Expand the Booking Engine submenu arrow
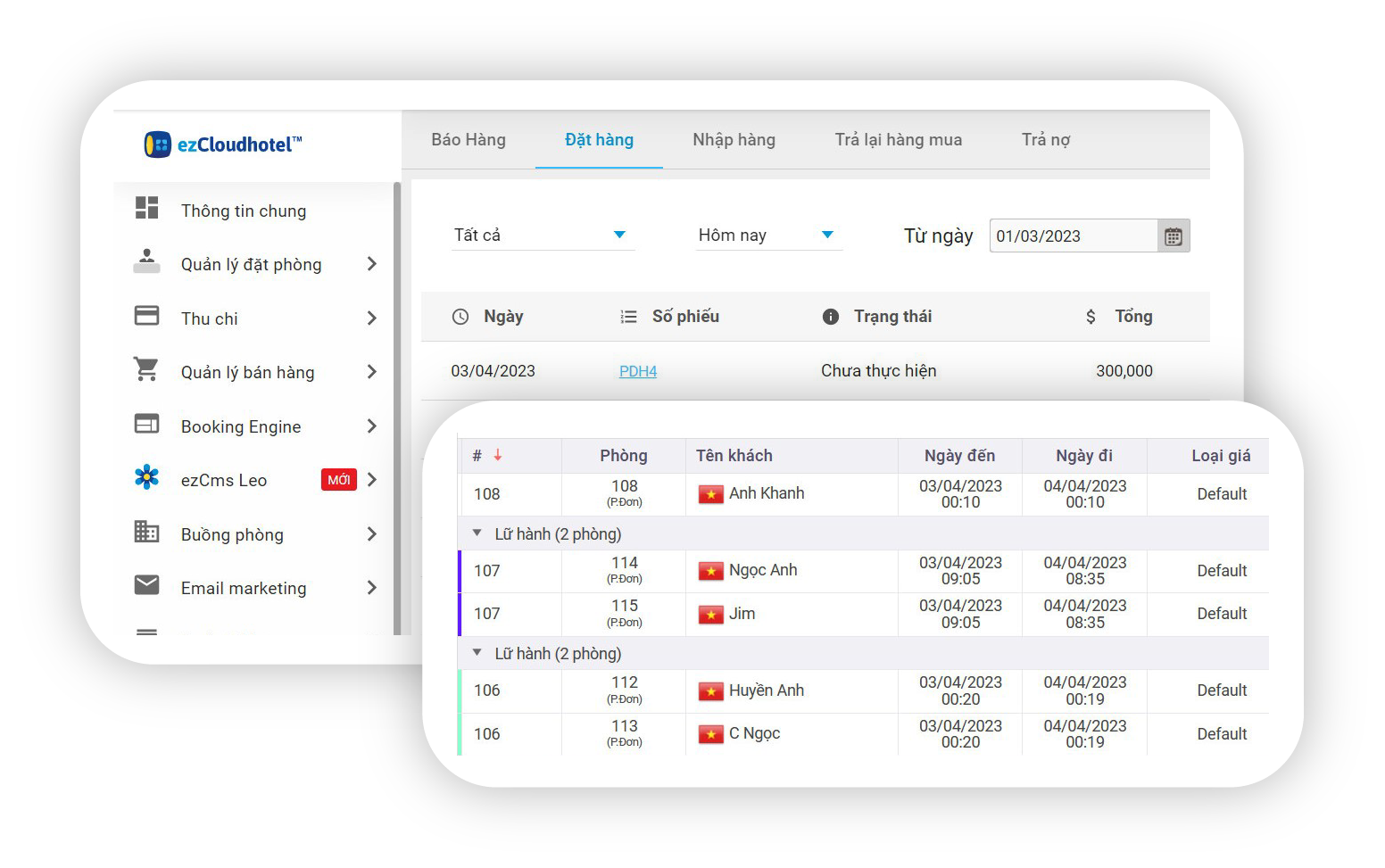 click(x=372, y=426)
